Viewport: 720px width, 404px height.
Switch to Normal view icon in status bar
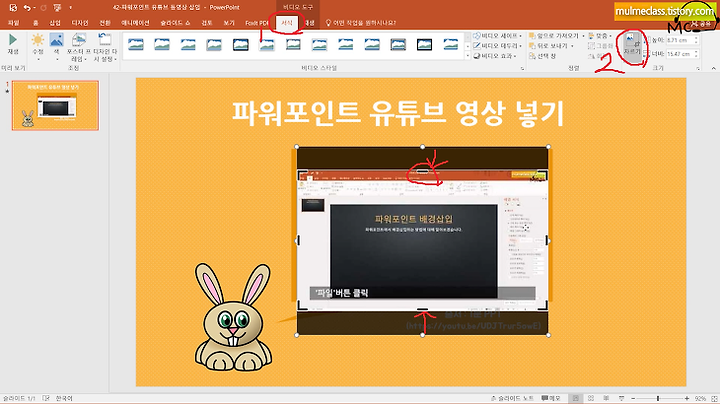point(576,398)
